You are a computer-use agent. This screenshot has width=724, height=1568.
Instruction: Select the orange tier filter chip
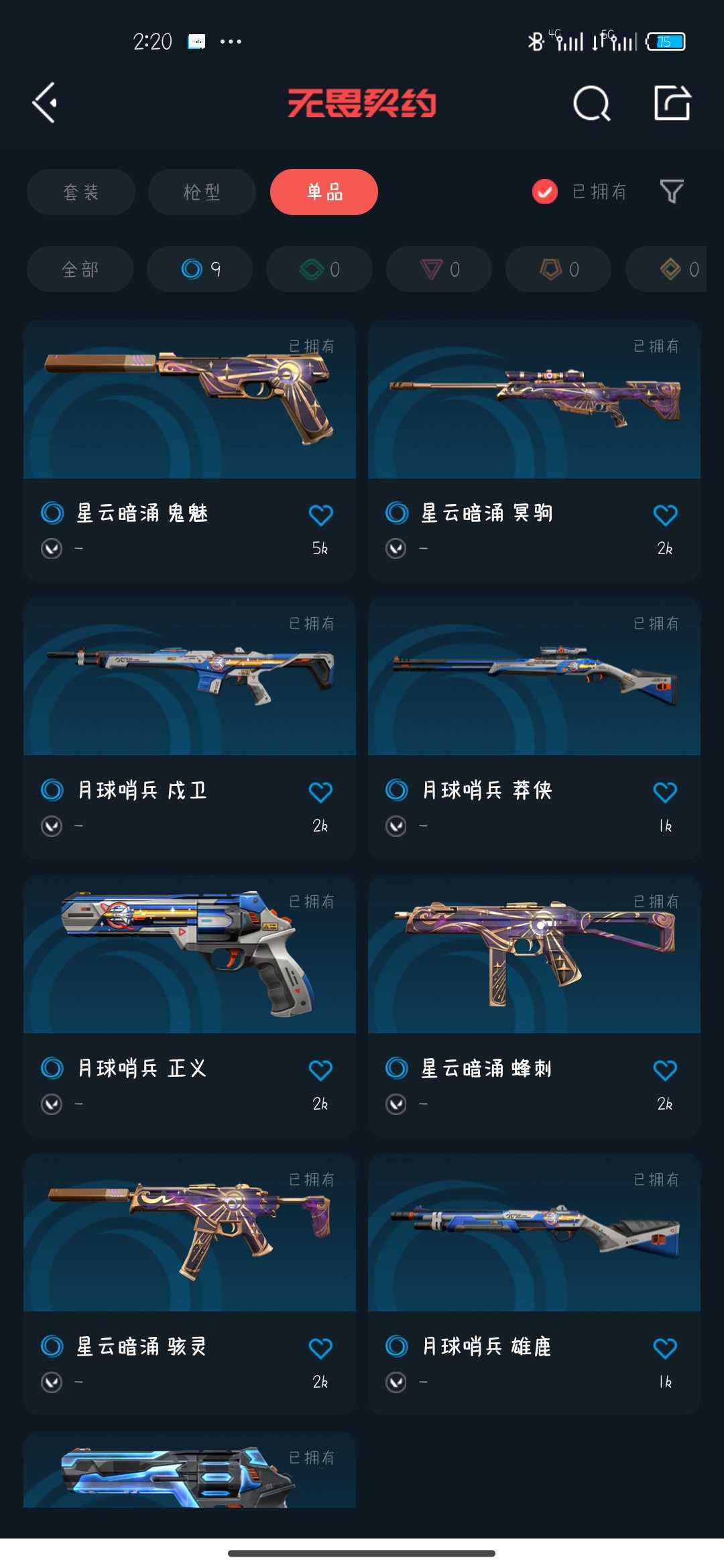pos(558,269)
